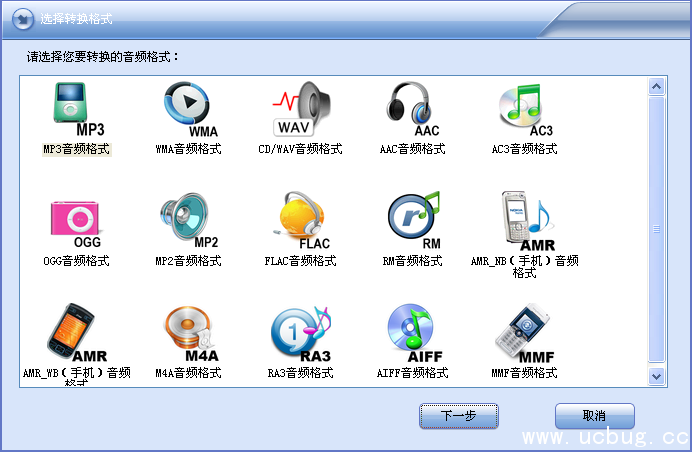692x452 pixels.
Task: Click the scrollbar down arrow
Action: (657, 377)
